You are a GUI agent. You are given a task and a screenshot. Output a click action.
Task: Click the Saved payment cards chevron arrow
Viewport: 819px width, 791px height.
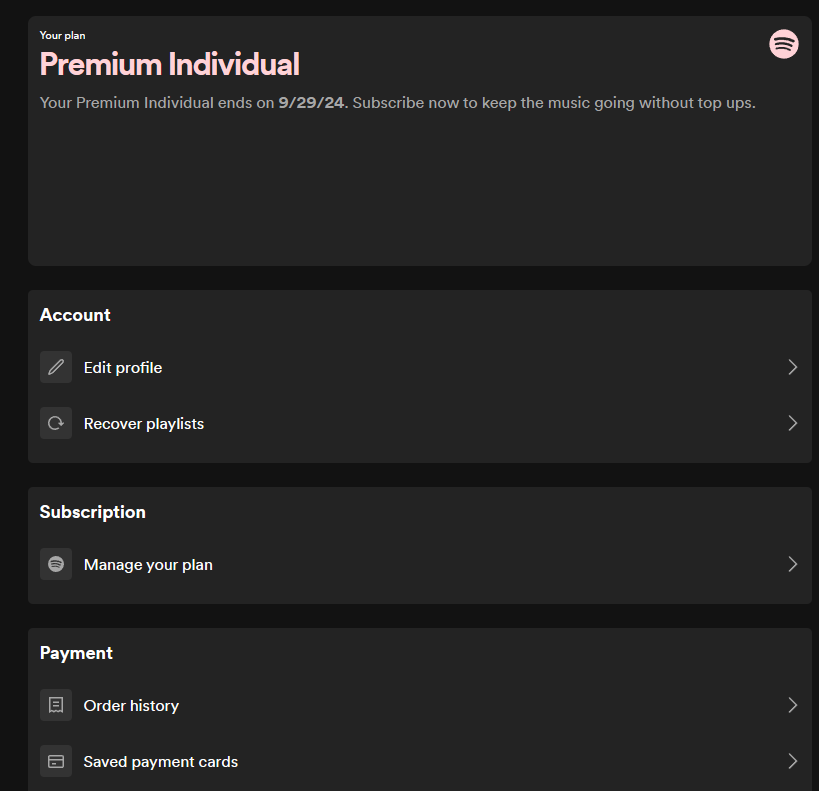[792, 761]
